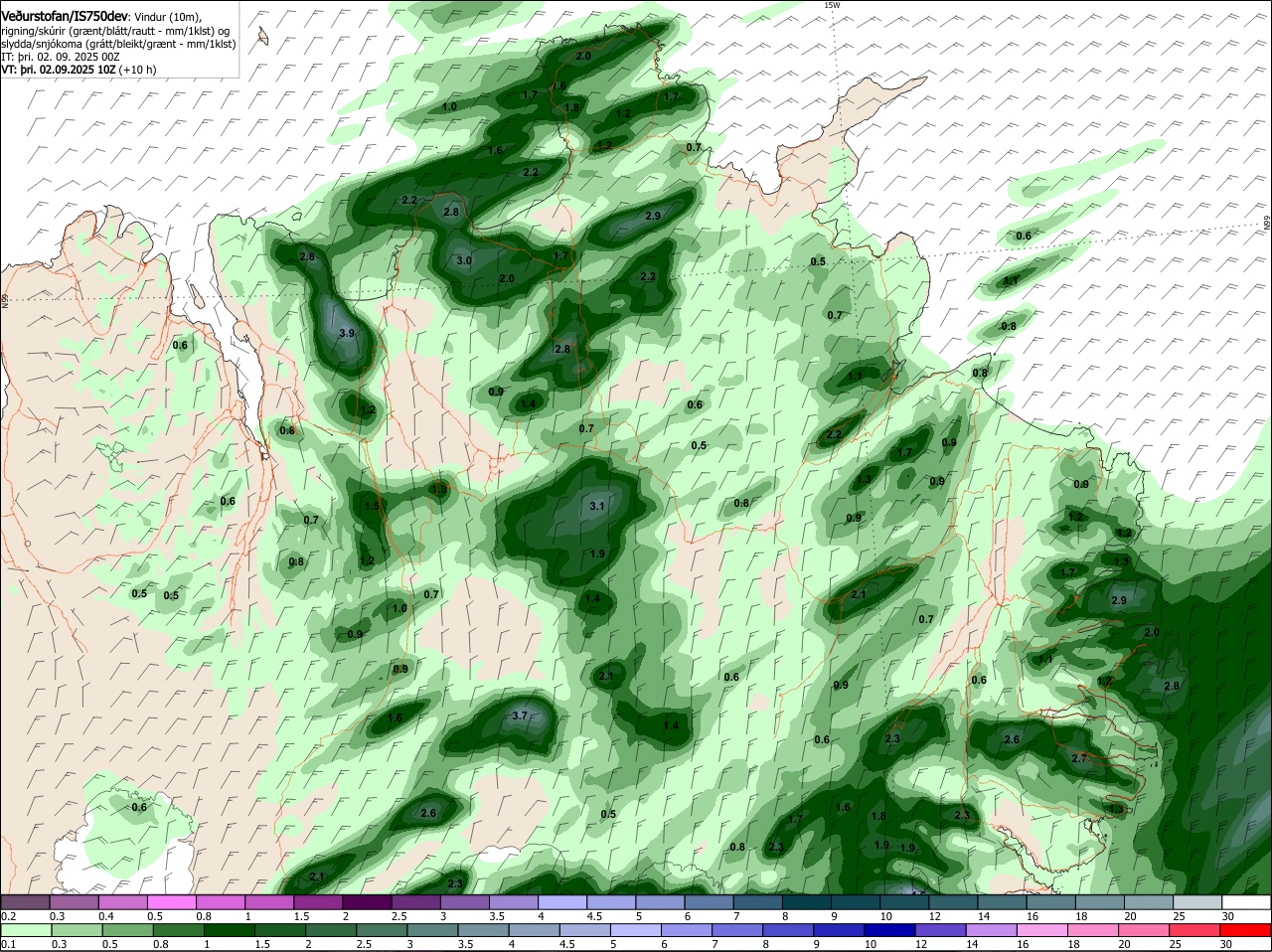Click snow legend swatch between 25 and 30

click(x=1197, y=902)
